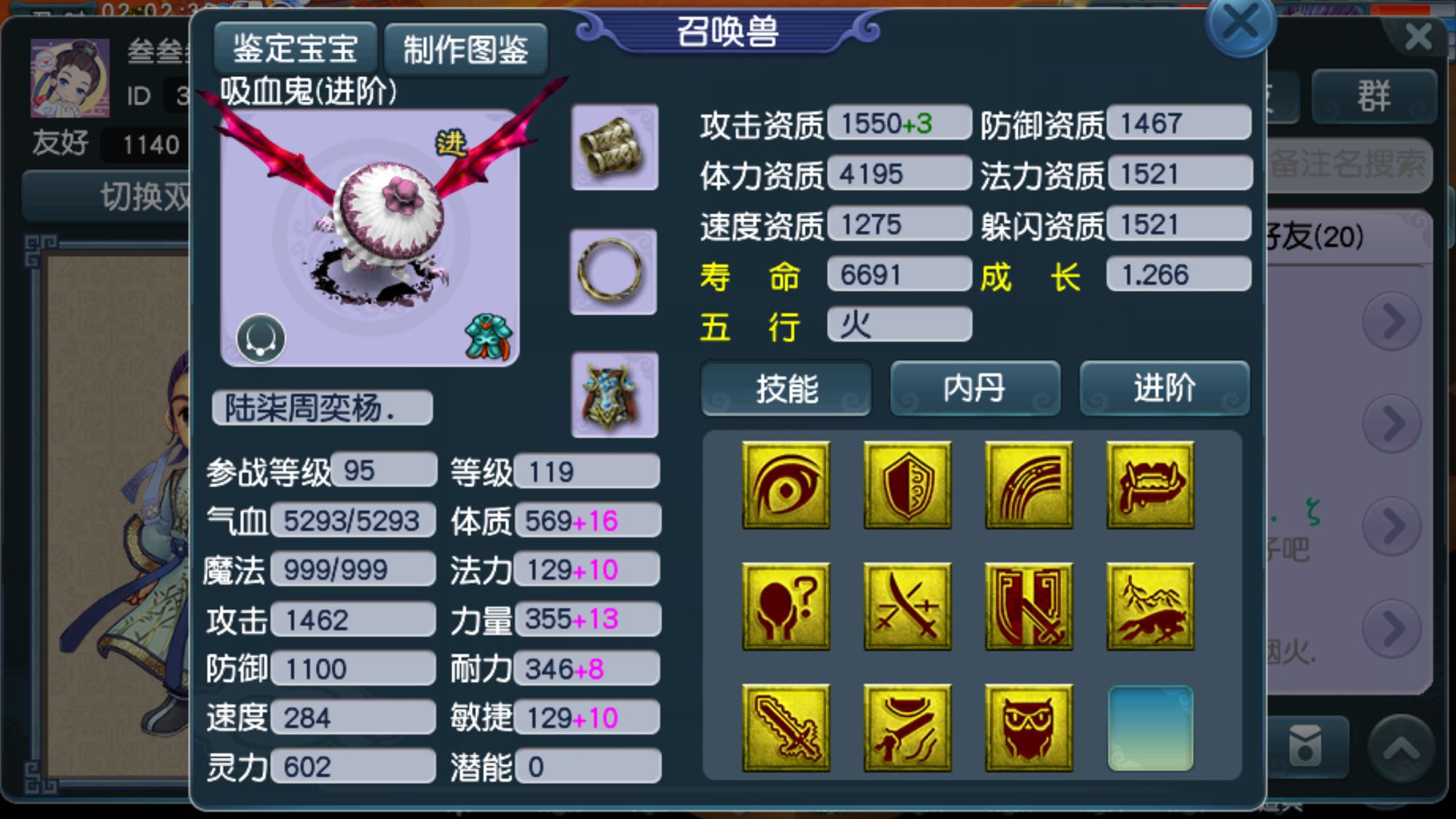Screen dimensions: 1456x819
Task: Tap the empty blue skill slot
Action: pyautogui.click(x=1150, y=727)
